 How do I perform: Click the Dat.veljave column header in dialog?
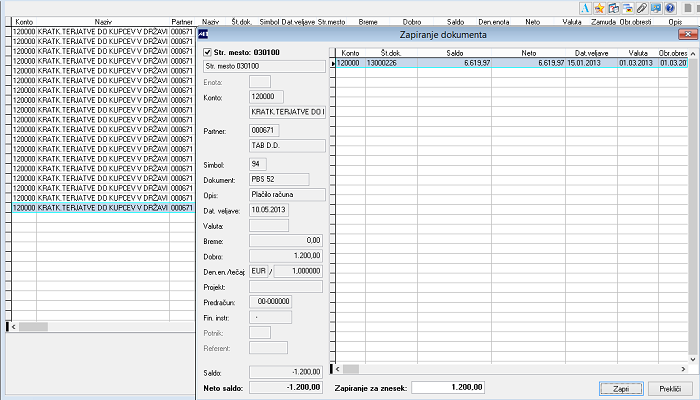592,53
